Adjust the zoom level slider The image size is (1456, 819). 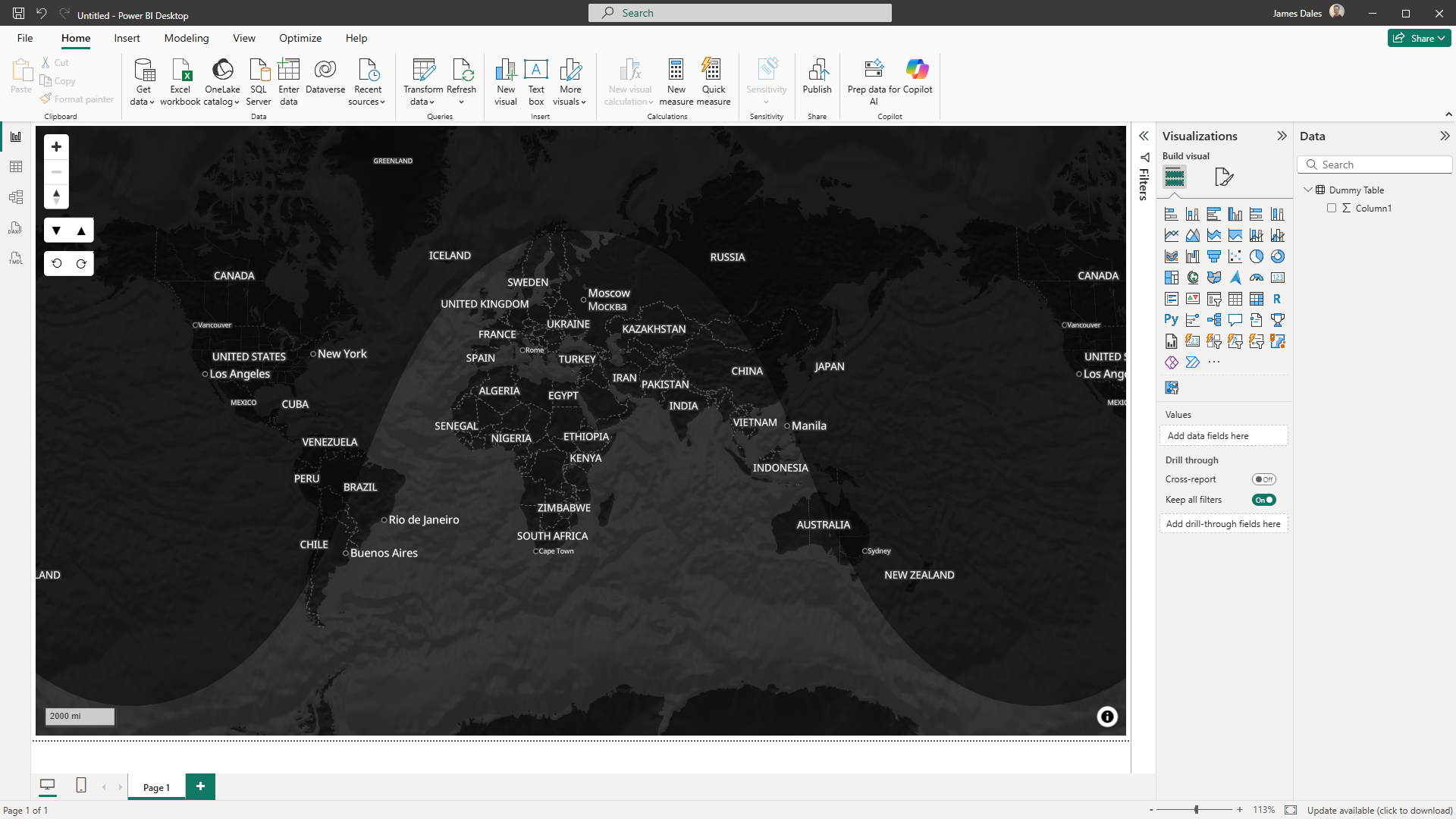pyautogui.click(x=1196, y=810)
